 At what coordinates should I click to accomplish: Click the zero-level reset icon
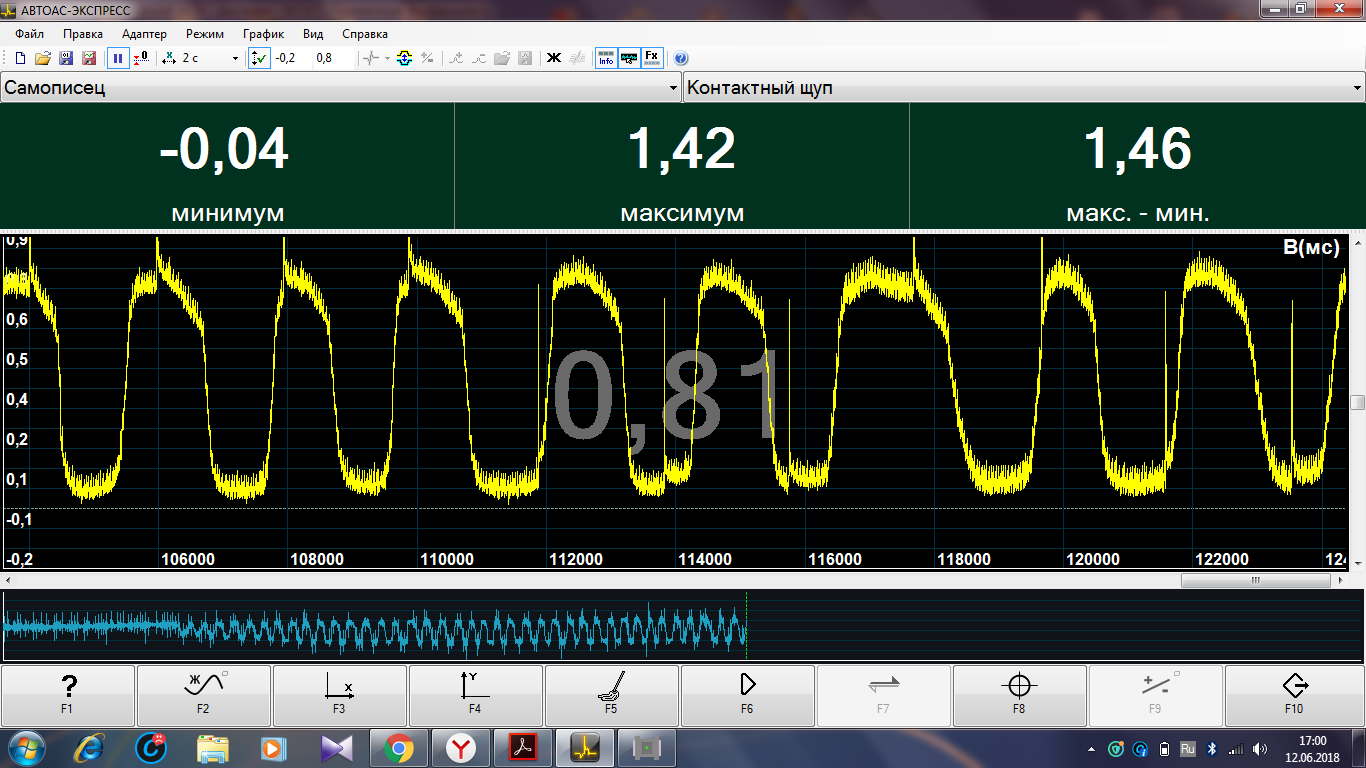(142, 58)
